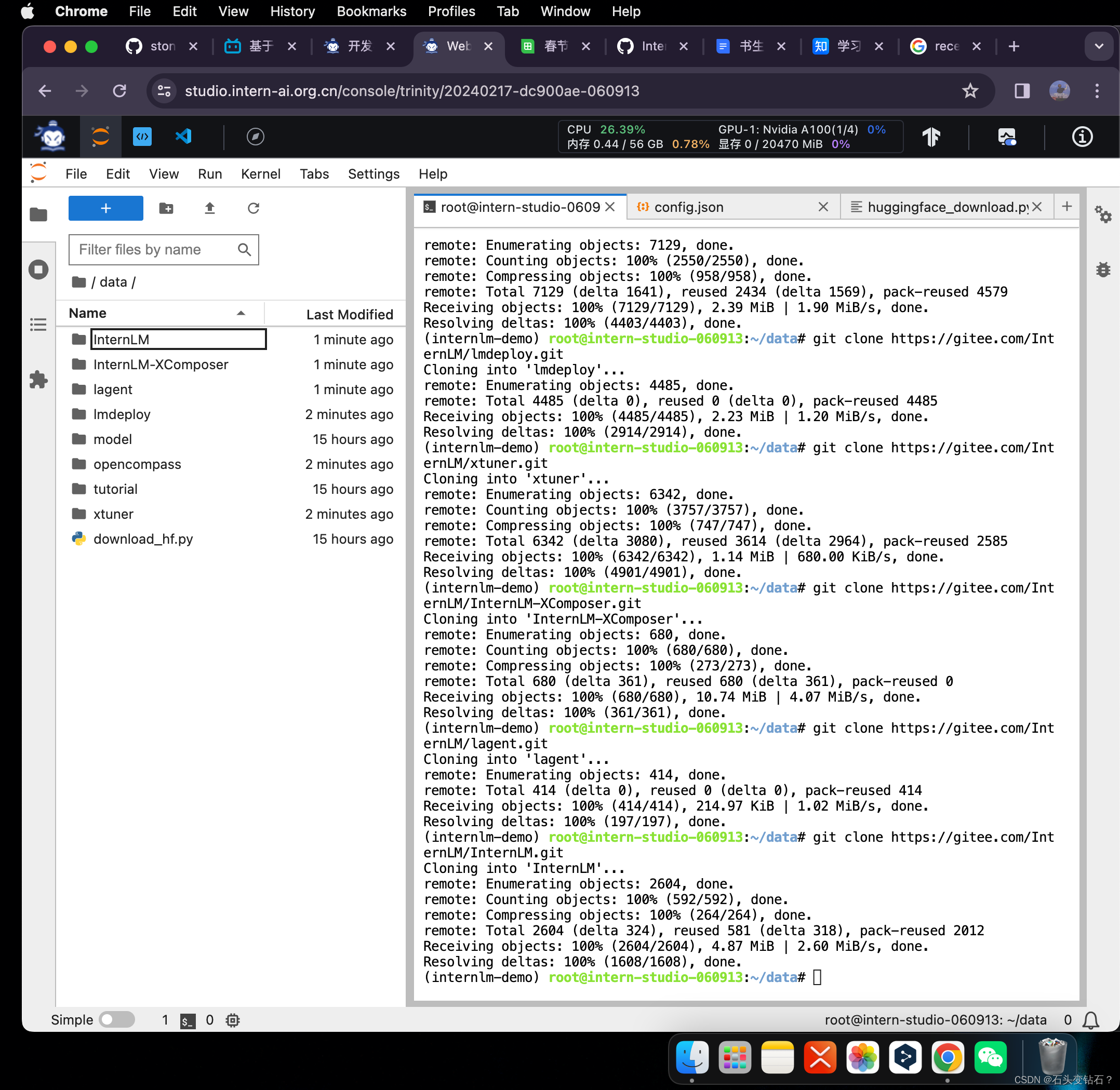Viewport: 1120px width, 1090px height.
Task: Click the JupyterLab icon in top toolbar
Action: (100, 136)
